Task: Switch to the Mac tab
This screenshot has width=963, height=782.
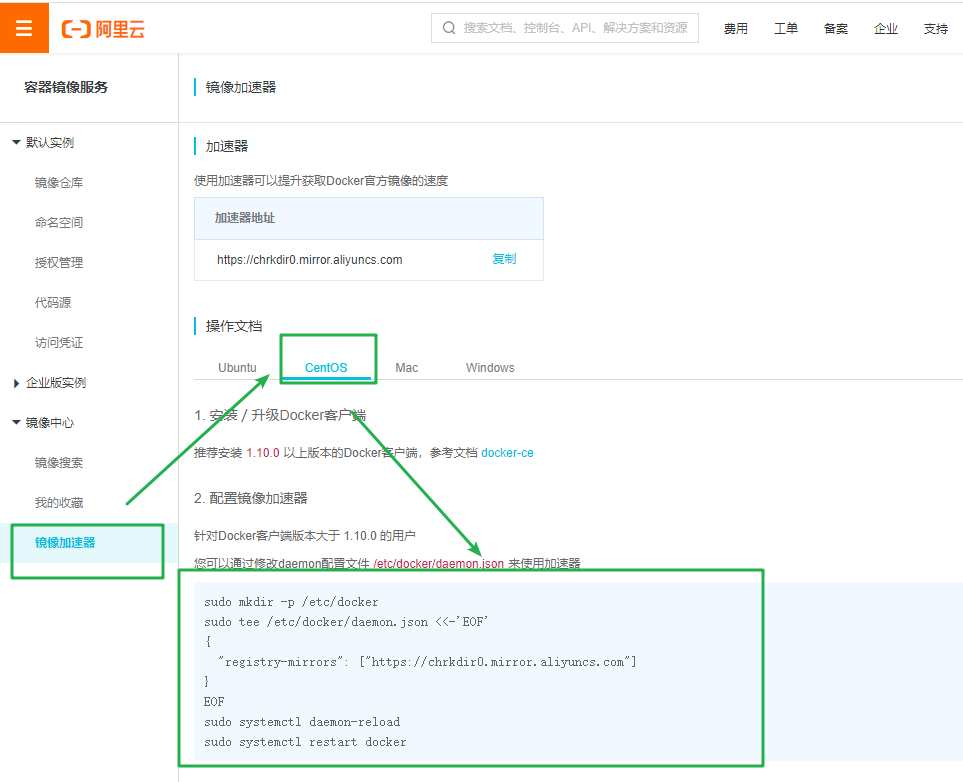Action: click(407, 367)
